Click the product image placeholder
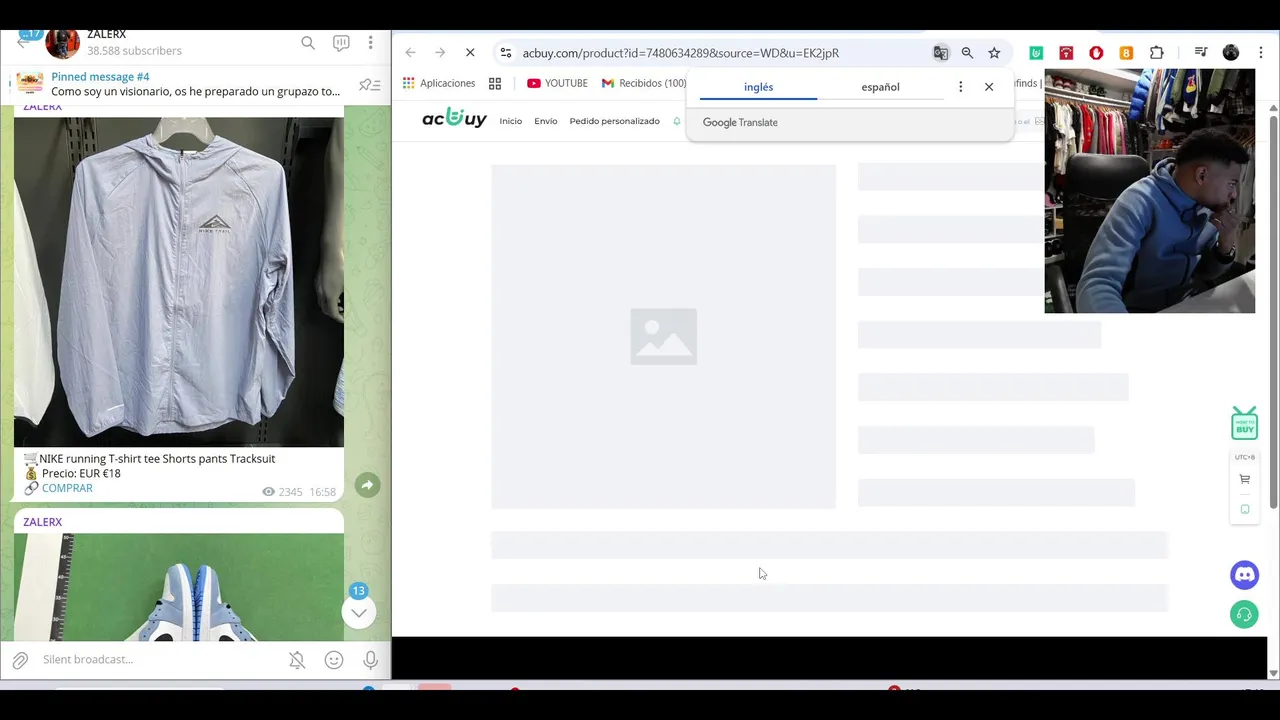The width and height of the screenshot is (1280, 720). click(x=663, y=337)
